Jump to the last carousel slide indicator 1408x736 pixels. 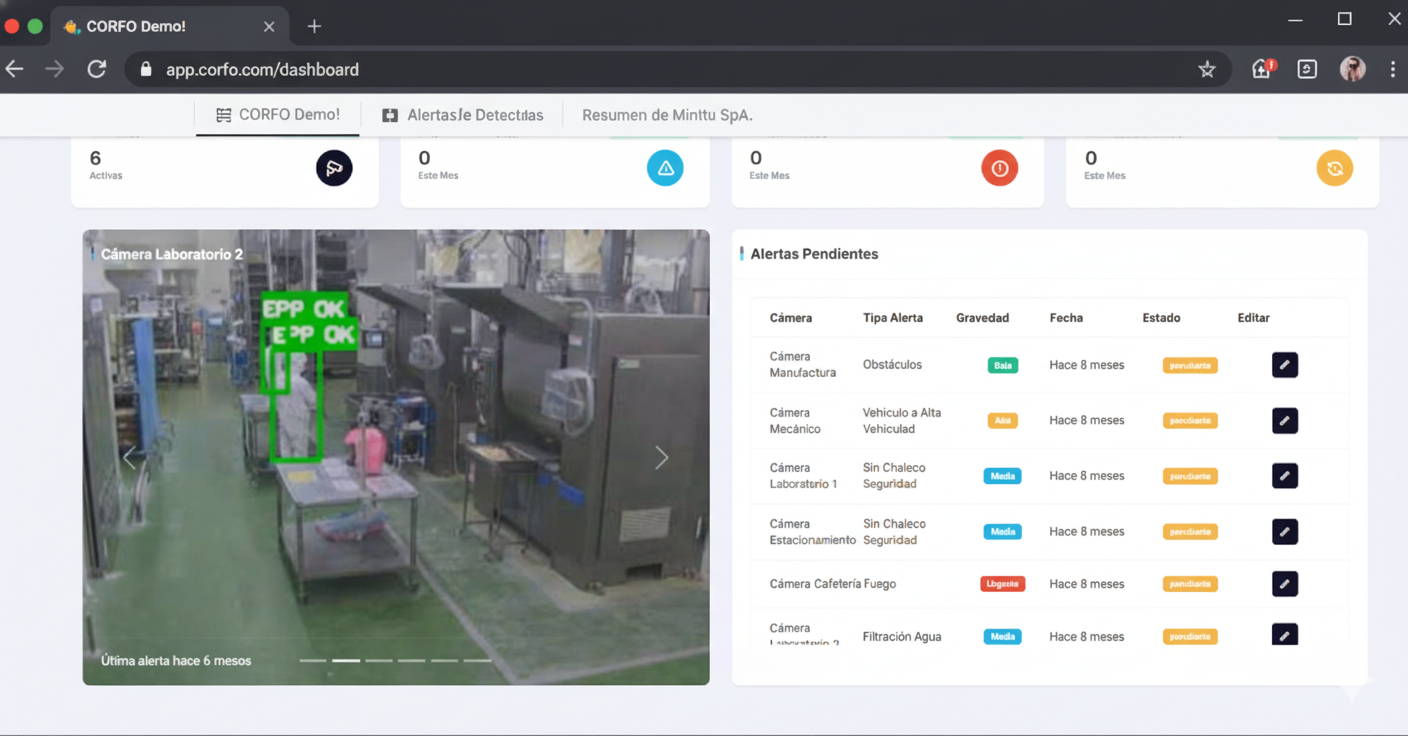coord(477,660)
